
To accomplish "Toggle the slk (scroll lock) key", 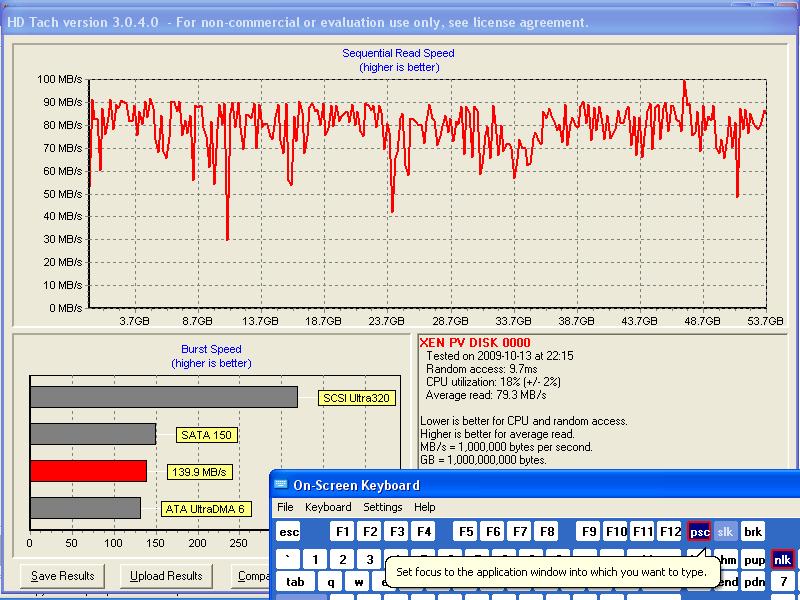I will pyautogui.click(x=725, y=532).
